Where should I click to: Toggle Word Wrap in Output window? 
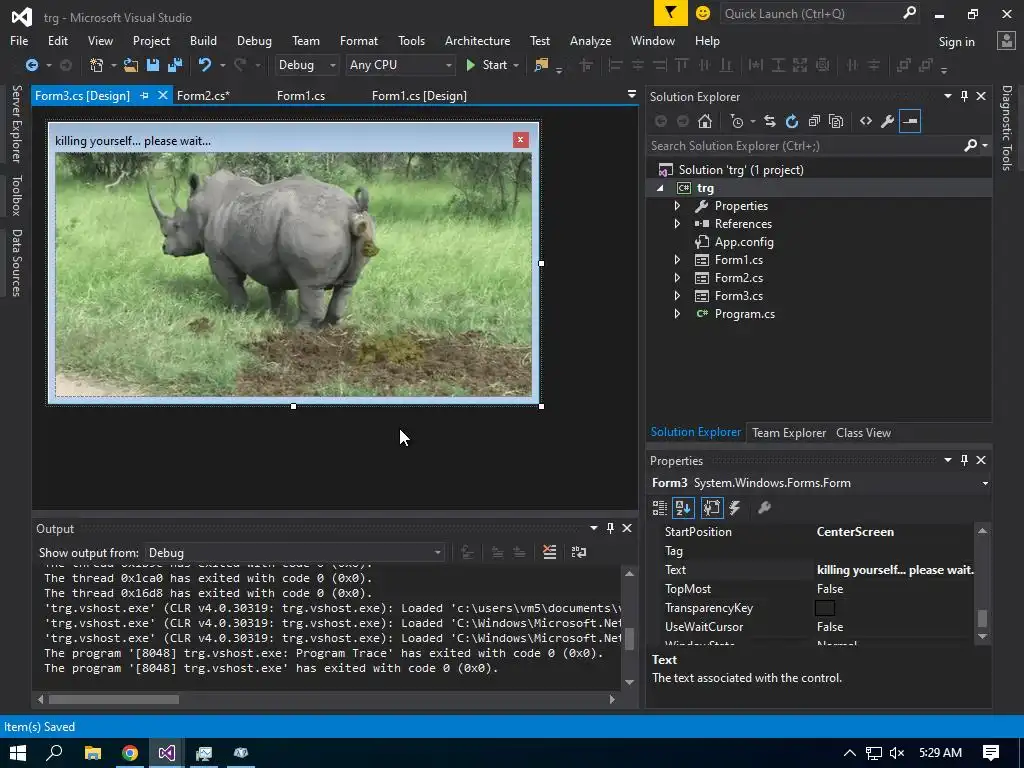point(579,552)
